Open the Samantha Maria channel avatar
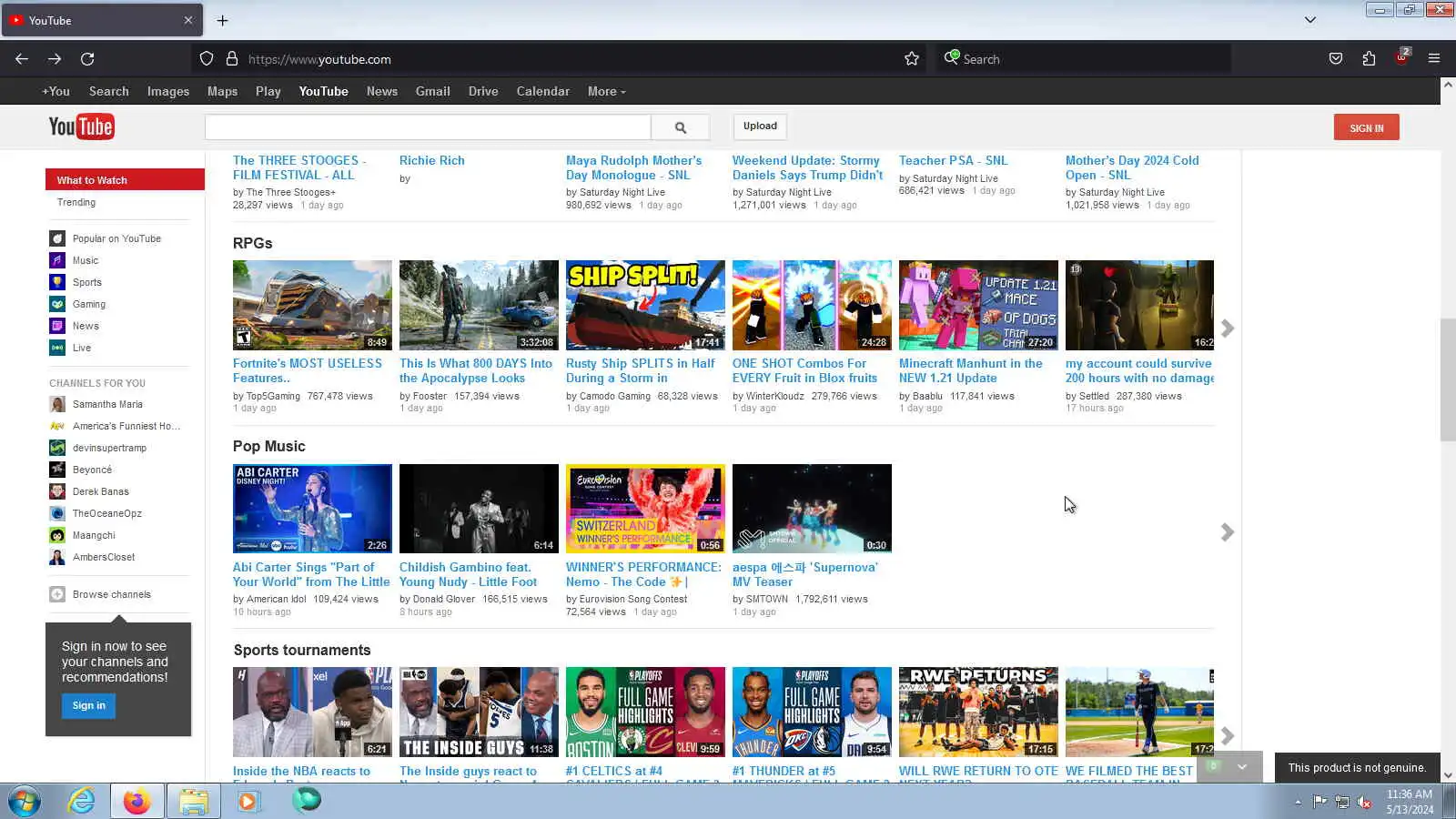 tap(57, 404)
